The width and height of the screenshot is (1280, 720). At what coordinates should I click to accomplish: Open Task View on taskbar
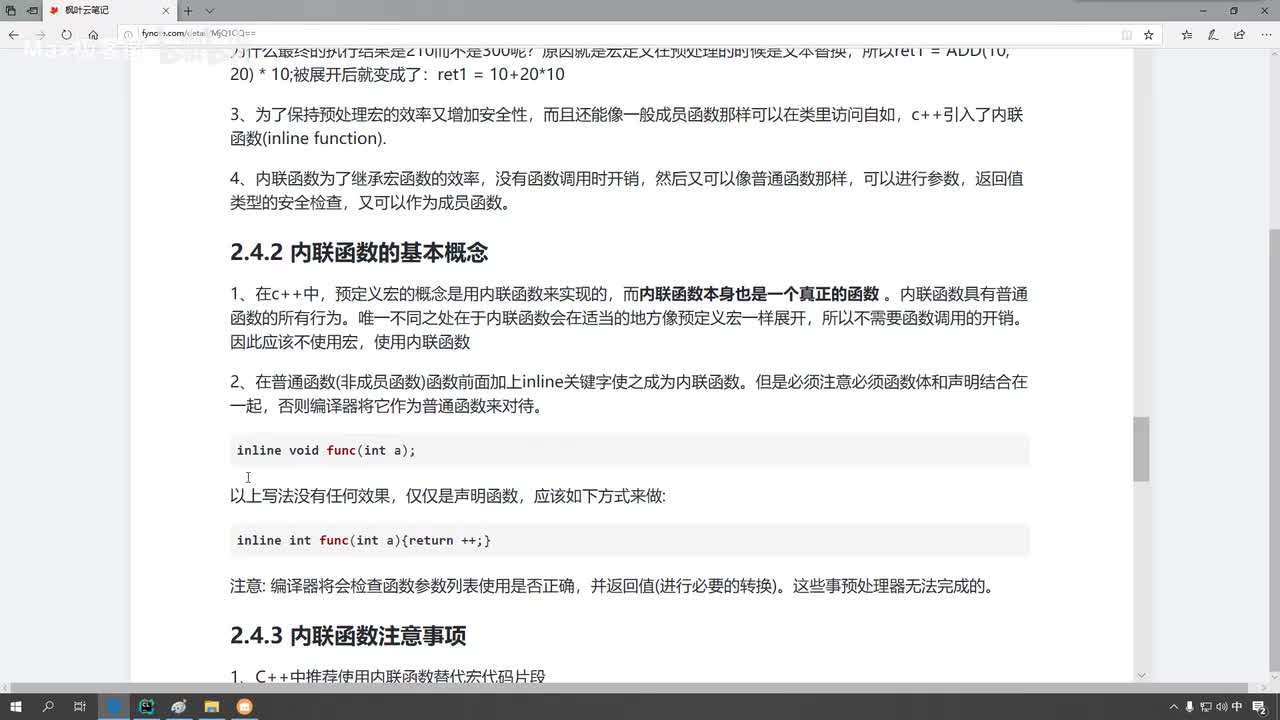click(x=80, y=706)
